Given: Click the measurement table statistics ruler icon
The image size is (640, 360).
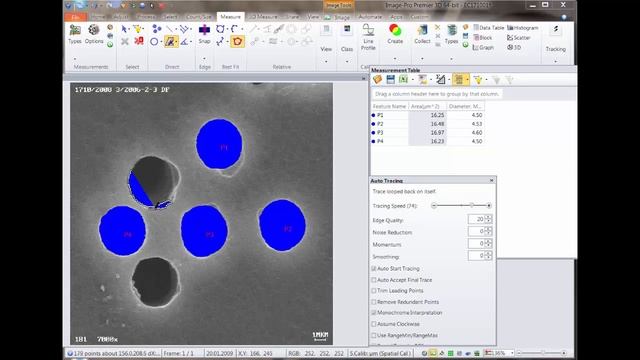Looking at the screenshot, I should (440, 80).
